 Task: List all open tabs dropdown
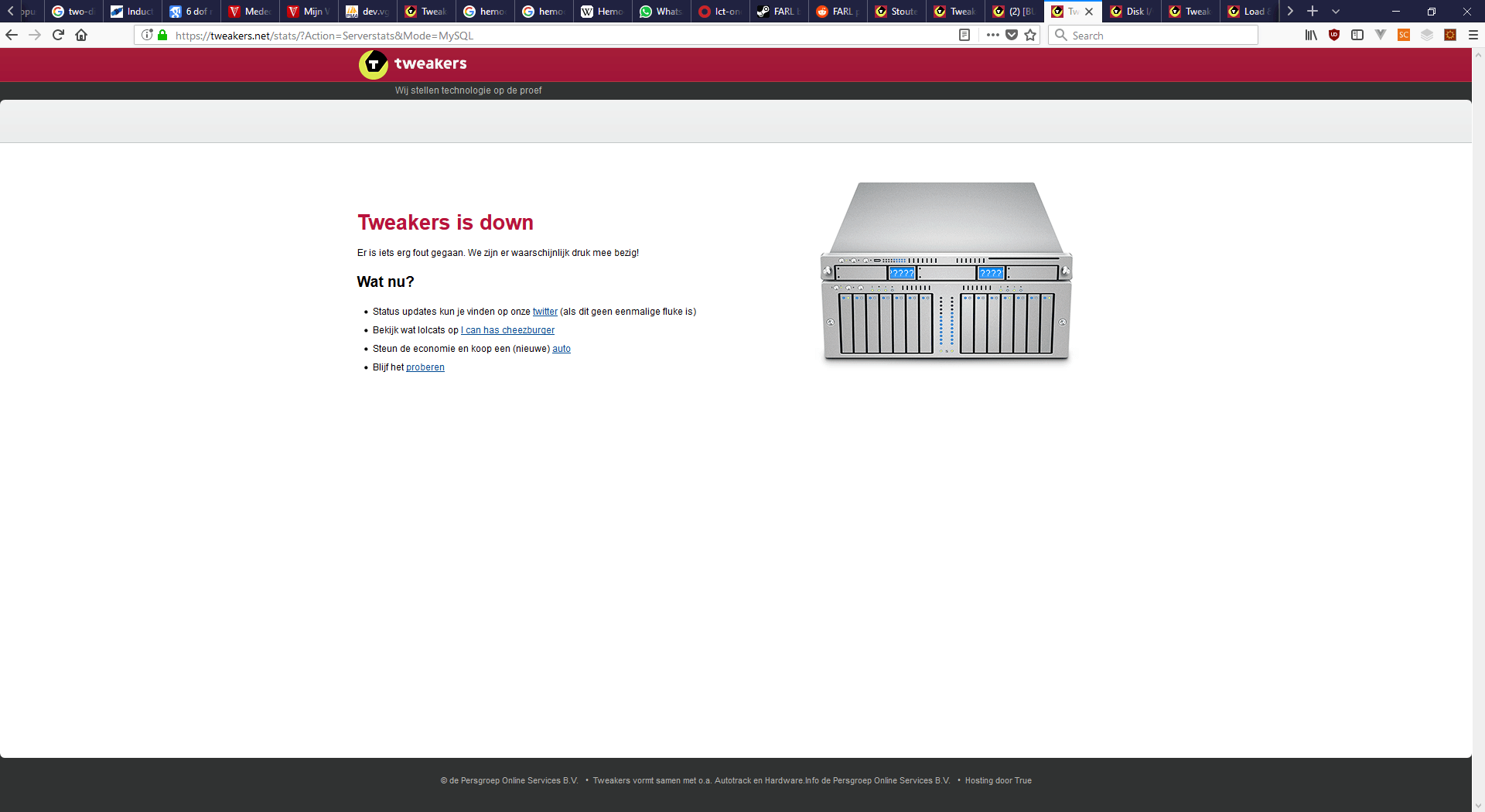pyautogui.click(x=1336, y=11)
